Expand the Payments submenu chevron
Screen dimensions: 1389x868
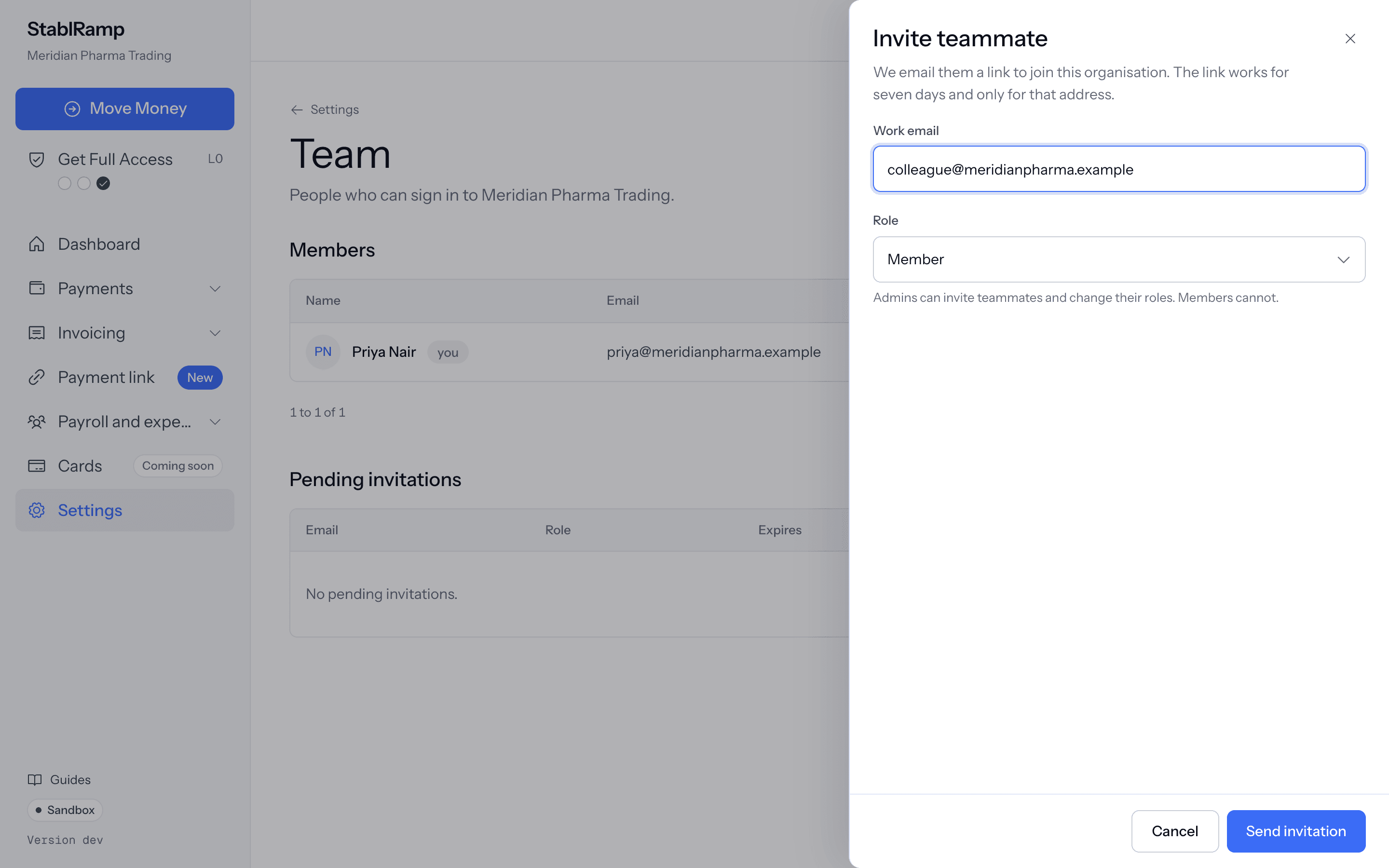point(215,289)
